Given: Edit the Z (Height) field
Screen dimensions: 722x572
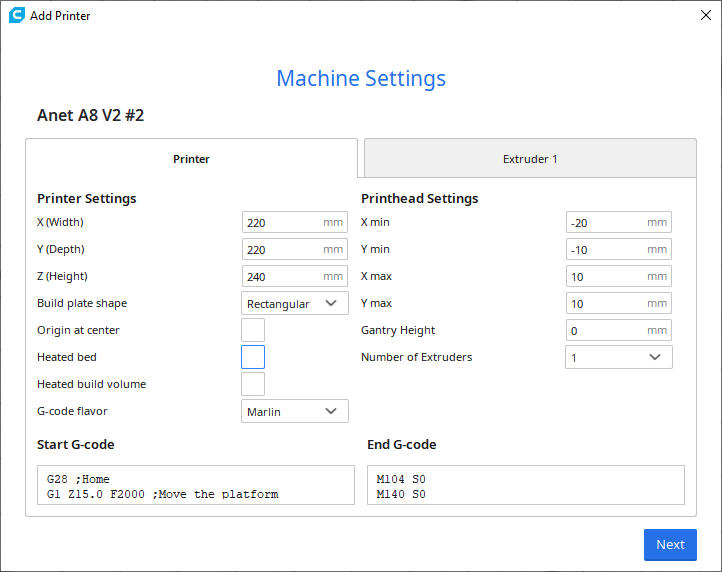Looking at the screenshot, I should 295,276.
